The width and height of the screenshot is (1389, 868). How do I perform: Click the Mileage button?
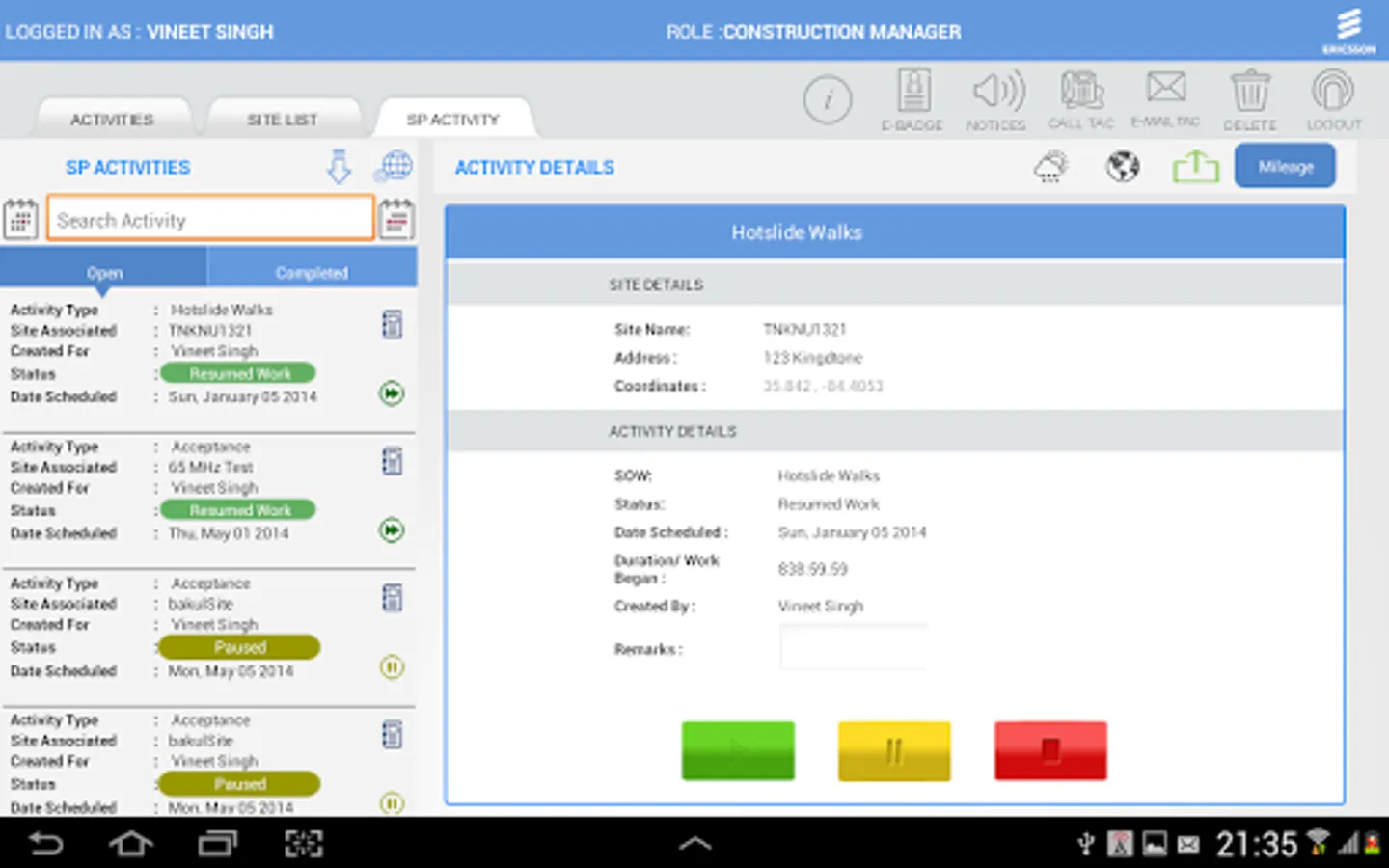tap(1286, 166)
